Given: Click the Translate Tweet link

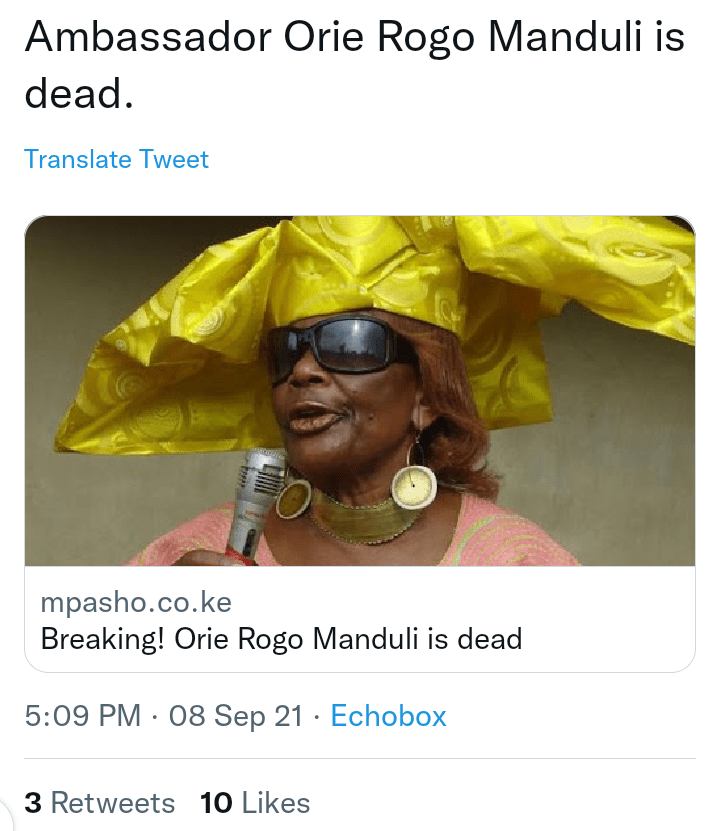Looking at the screenshot, I should [117, 159].
